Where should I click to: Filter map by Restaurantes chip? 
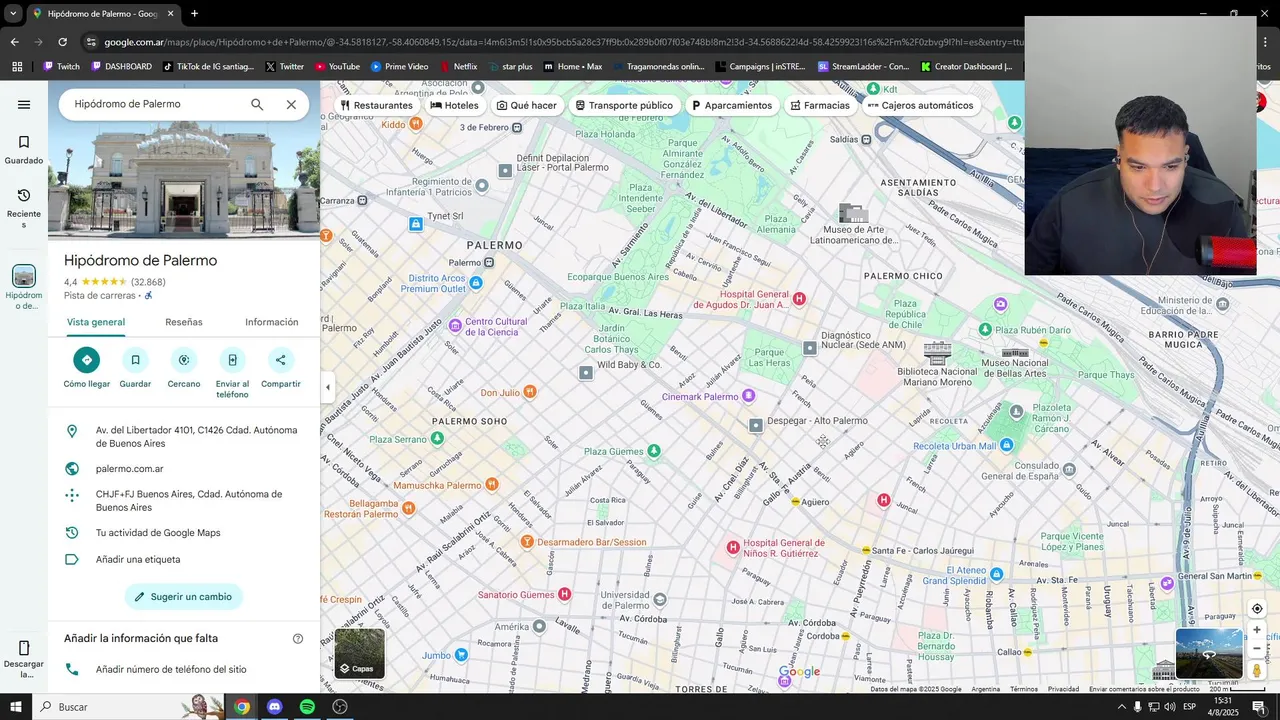click(x=376, y=105)
